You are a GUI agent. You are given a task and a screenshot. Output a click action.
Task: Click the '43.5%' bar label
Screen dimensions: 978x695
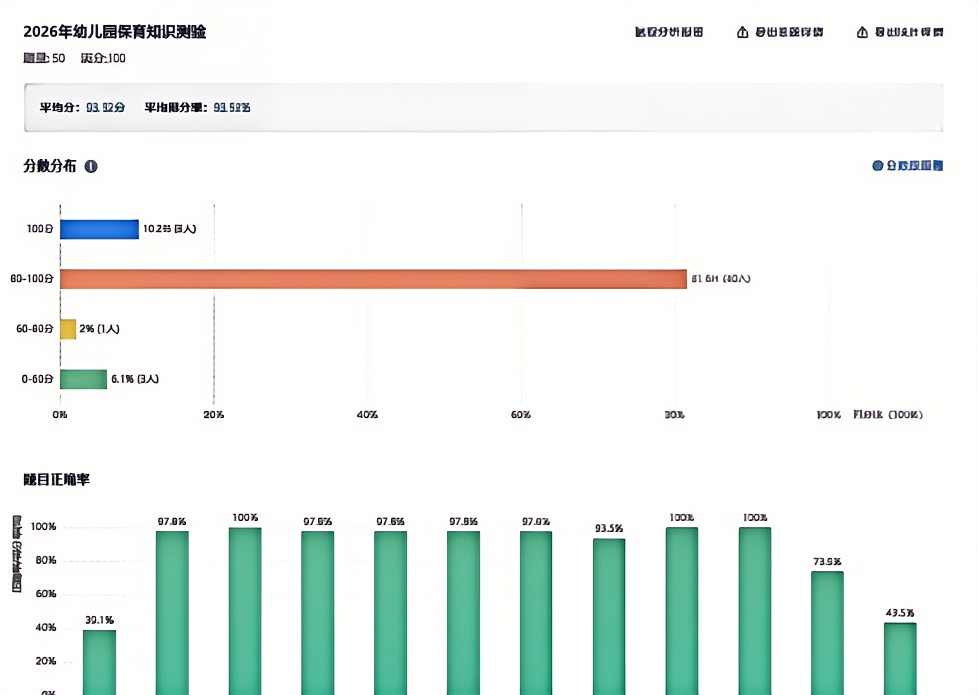[900, 613]
